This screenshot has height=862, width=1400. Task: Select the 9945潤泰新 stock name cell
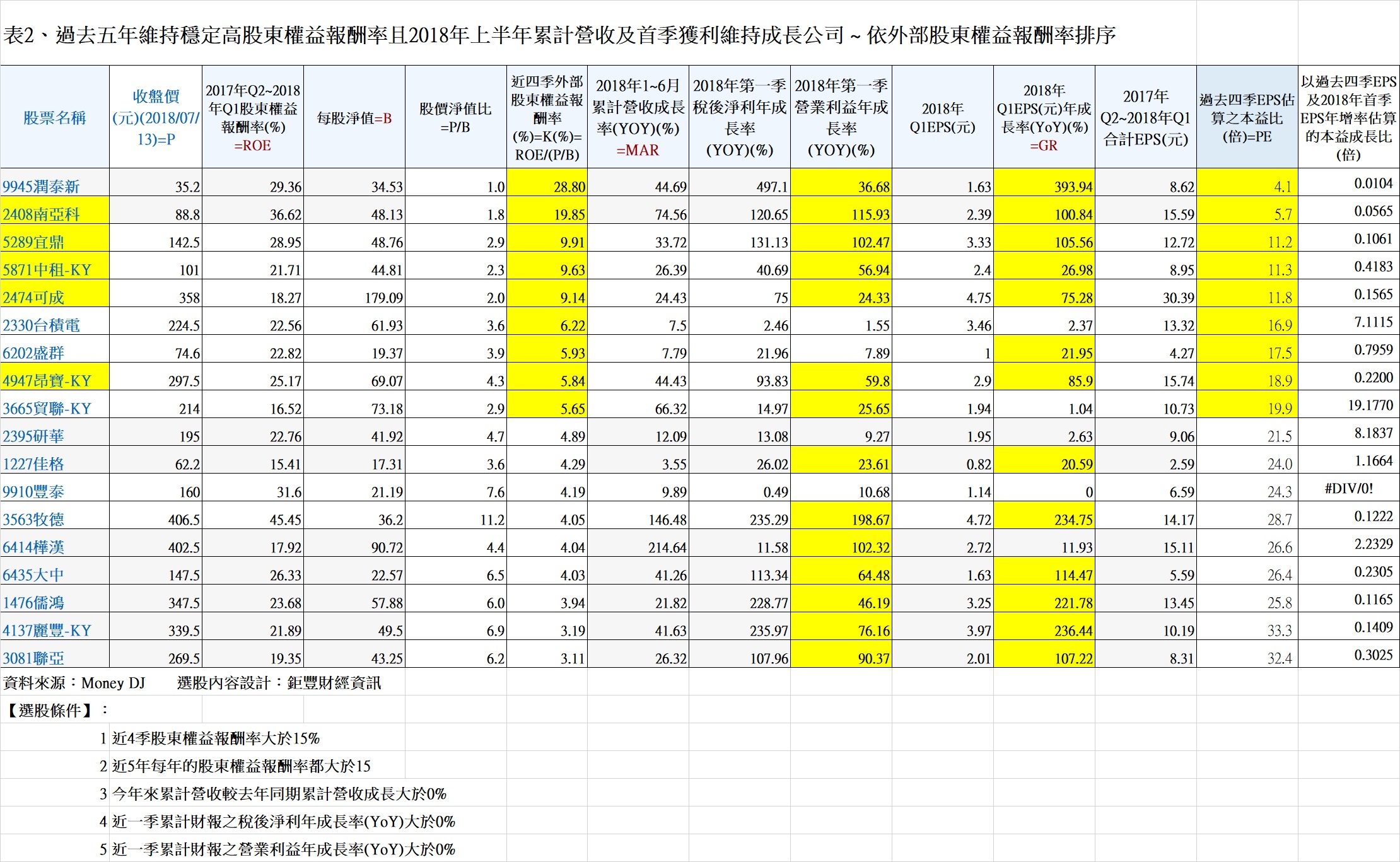coord(55,182)
